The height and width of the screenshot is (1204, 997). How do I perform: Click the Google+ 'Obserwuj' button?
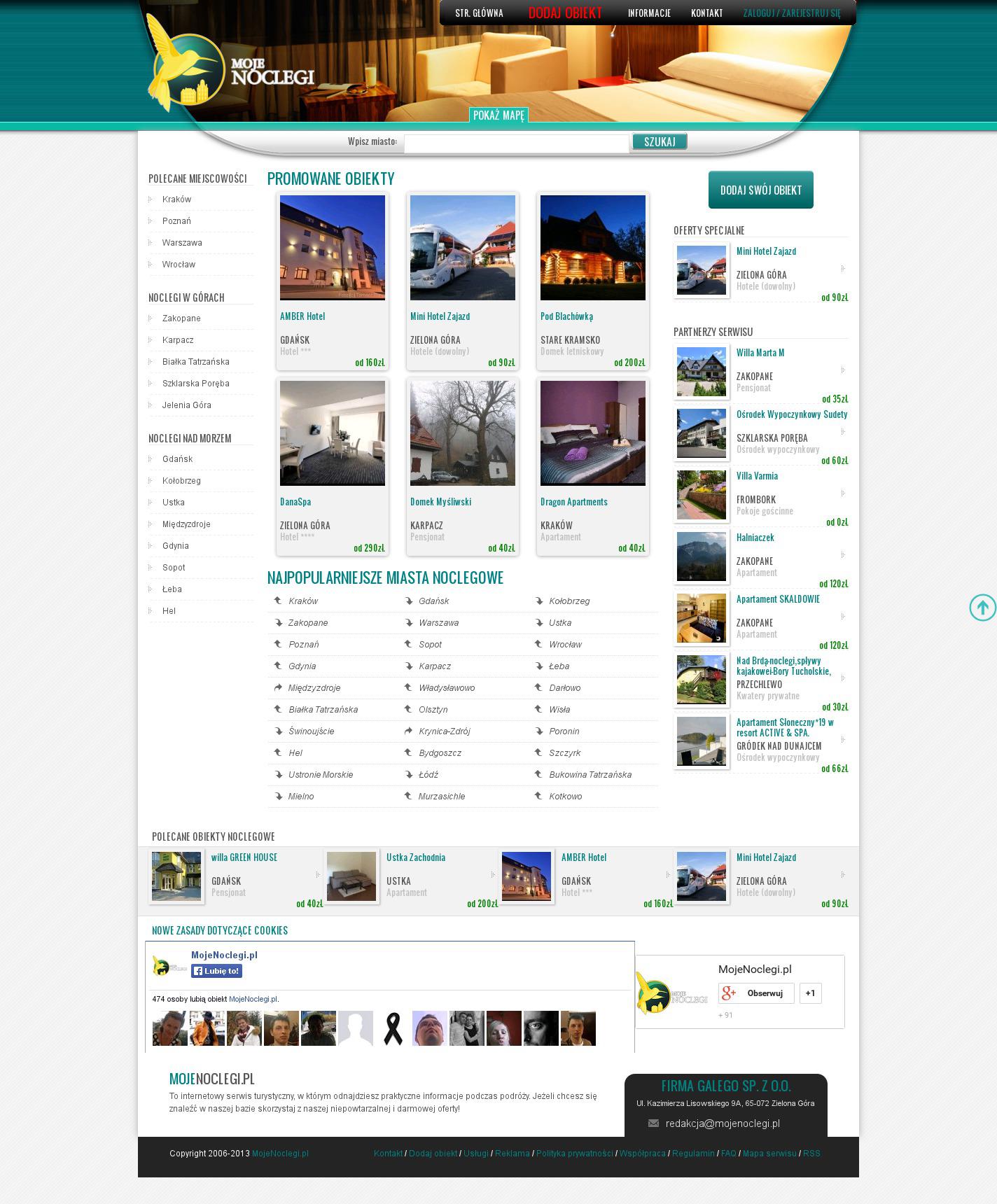click(756, 993)
